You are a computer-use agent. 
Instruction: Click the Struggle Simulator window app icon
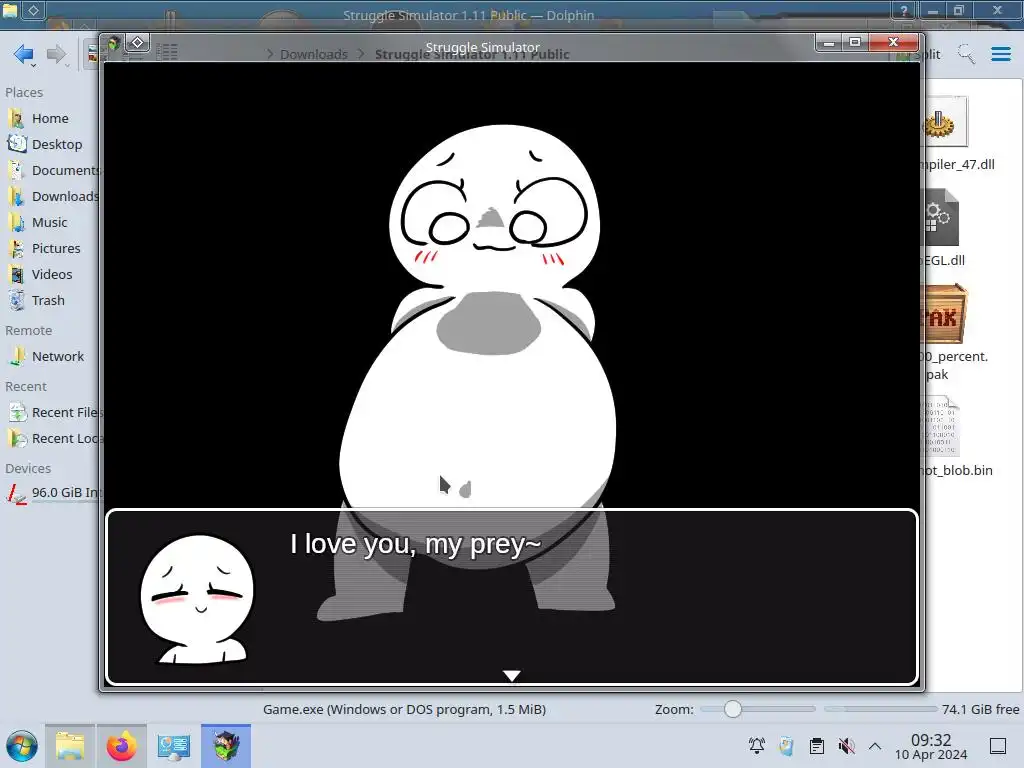pos(114,44)
